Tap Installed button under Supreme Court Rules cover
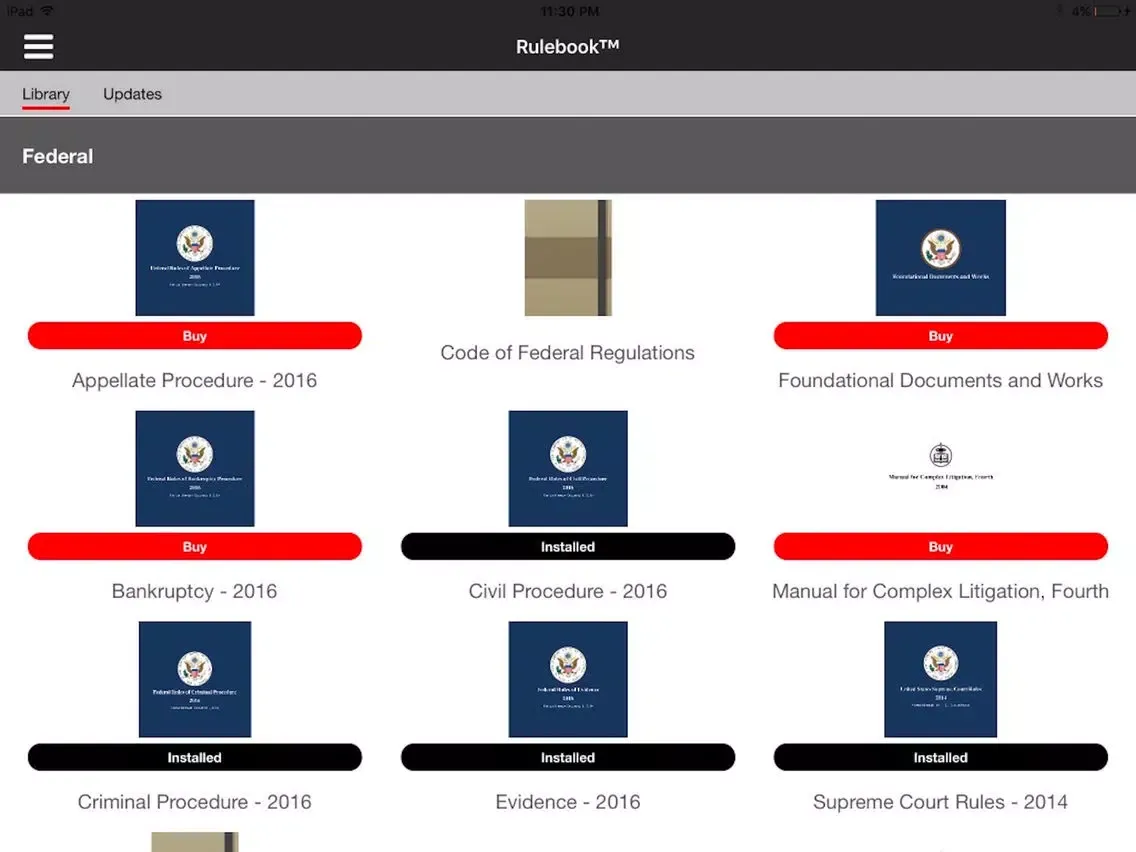The image size is (1136, 852). 940,757
